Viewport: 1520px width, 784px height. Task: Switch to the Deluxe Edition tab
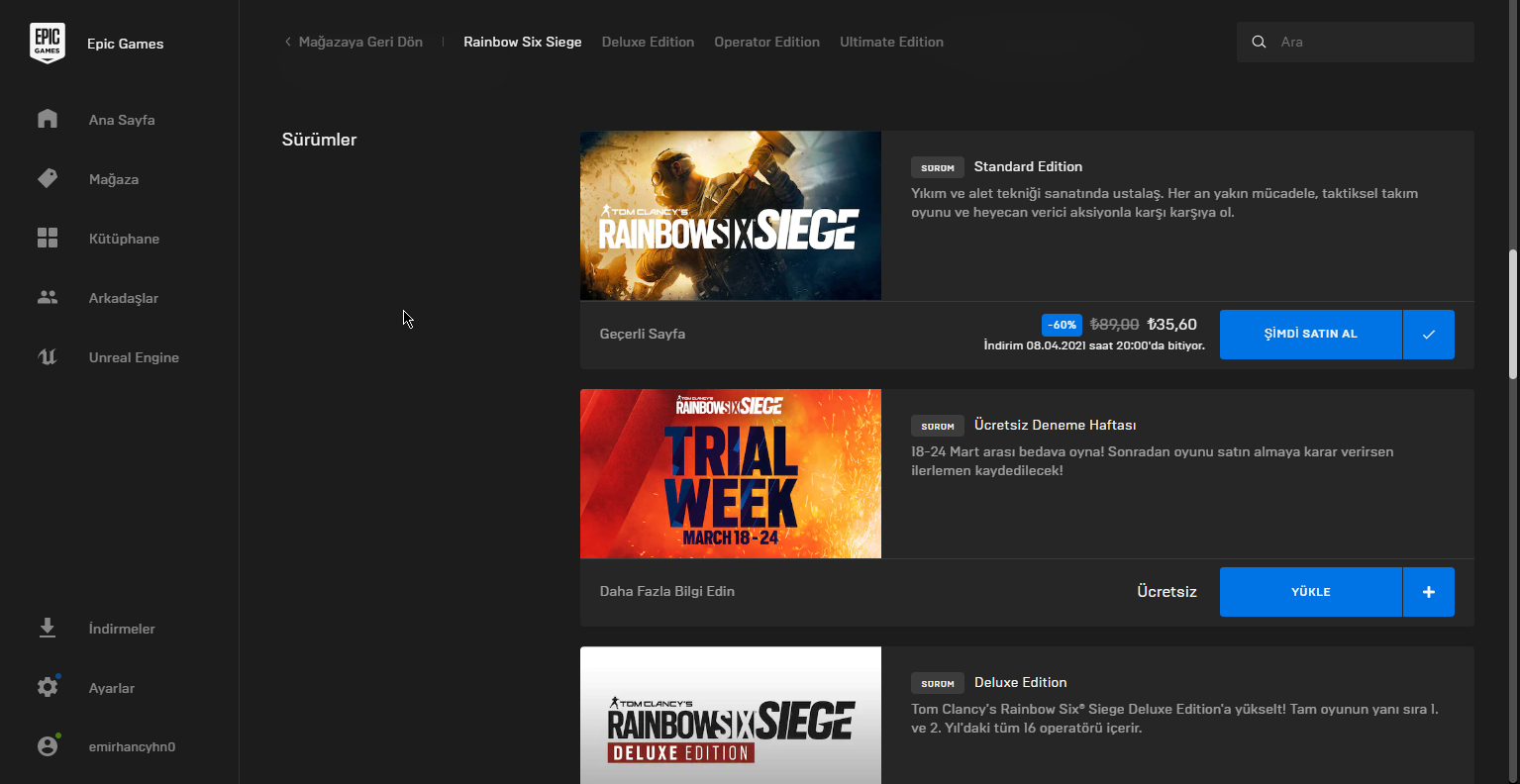click(648, 42)
